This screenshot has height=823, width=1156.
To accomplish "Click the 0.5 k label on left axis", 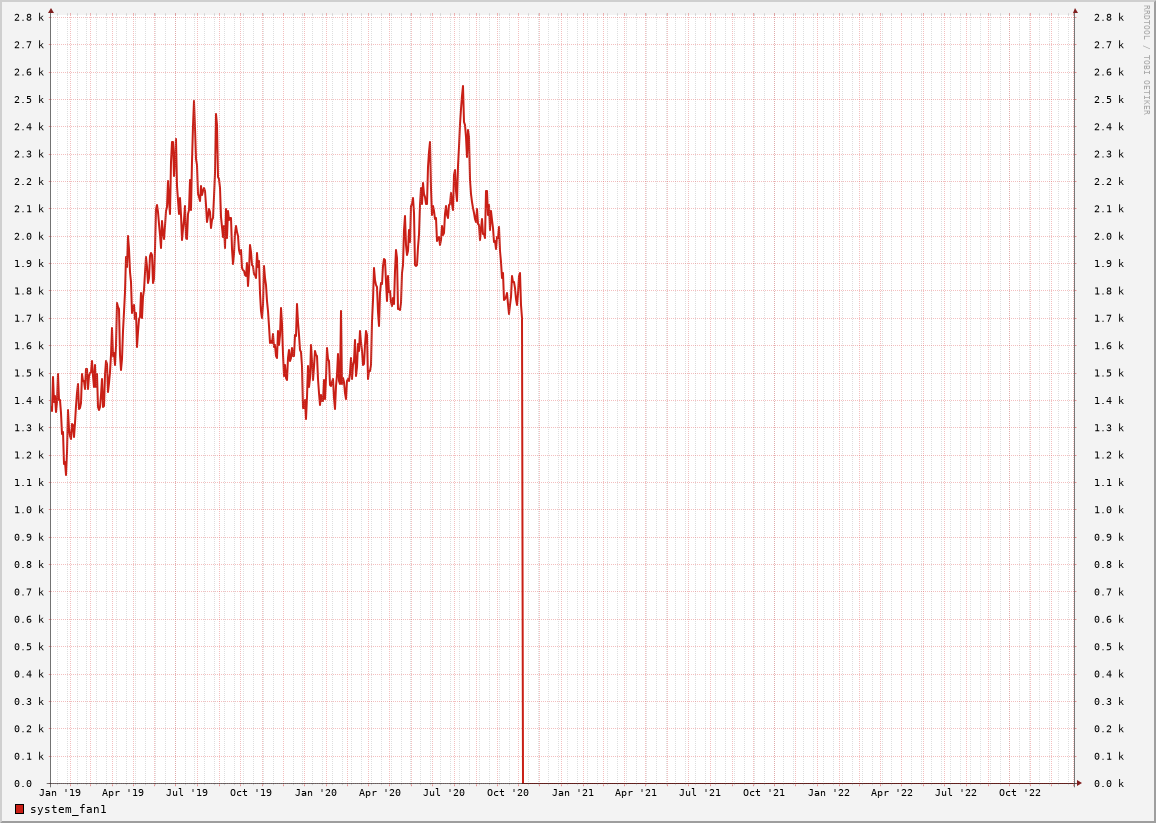I will click(x=29, y=647).
